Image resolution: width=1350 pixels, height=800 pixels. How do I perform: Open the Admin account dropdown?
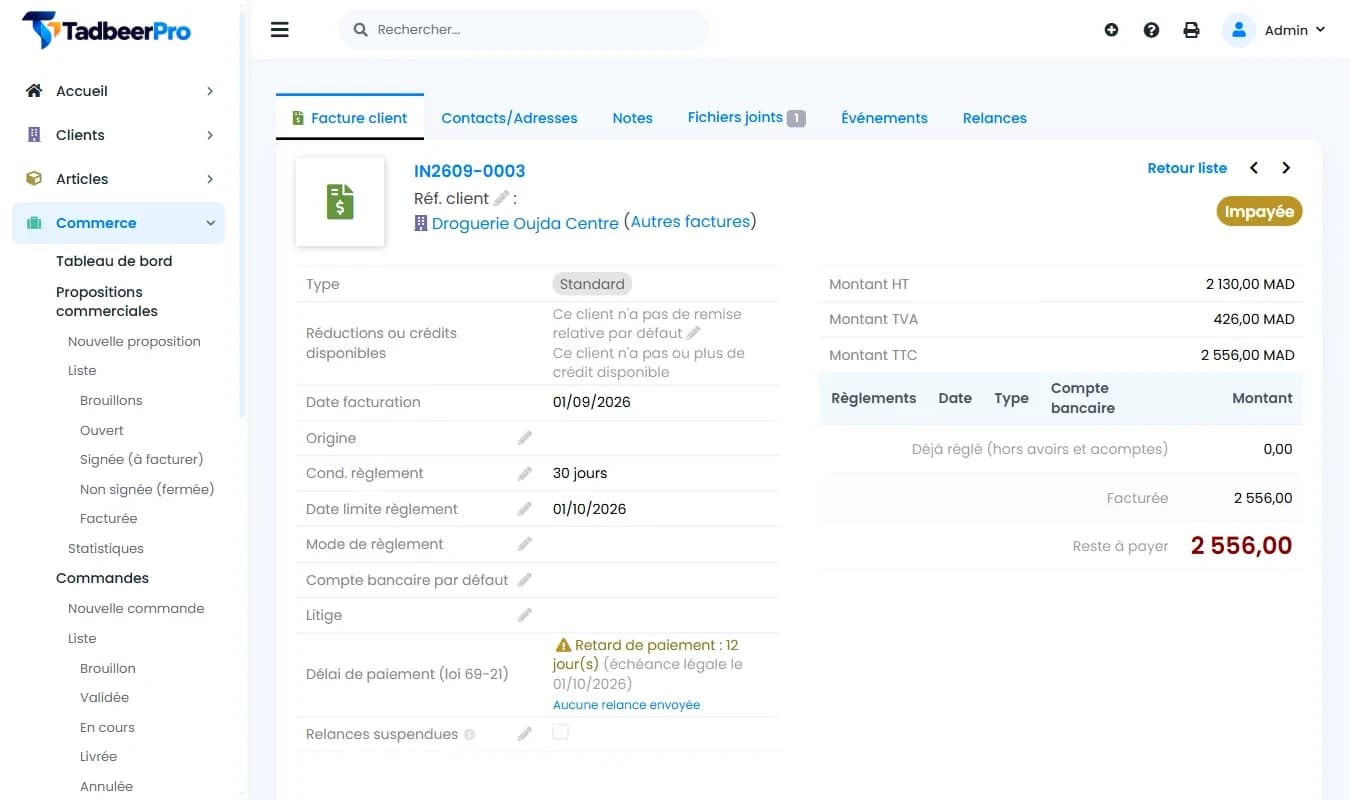[x=1294, y=30]
